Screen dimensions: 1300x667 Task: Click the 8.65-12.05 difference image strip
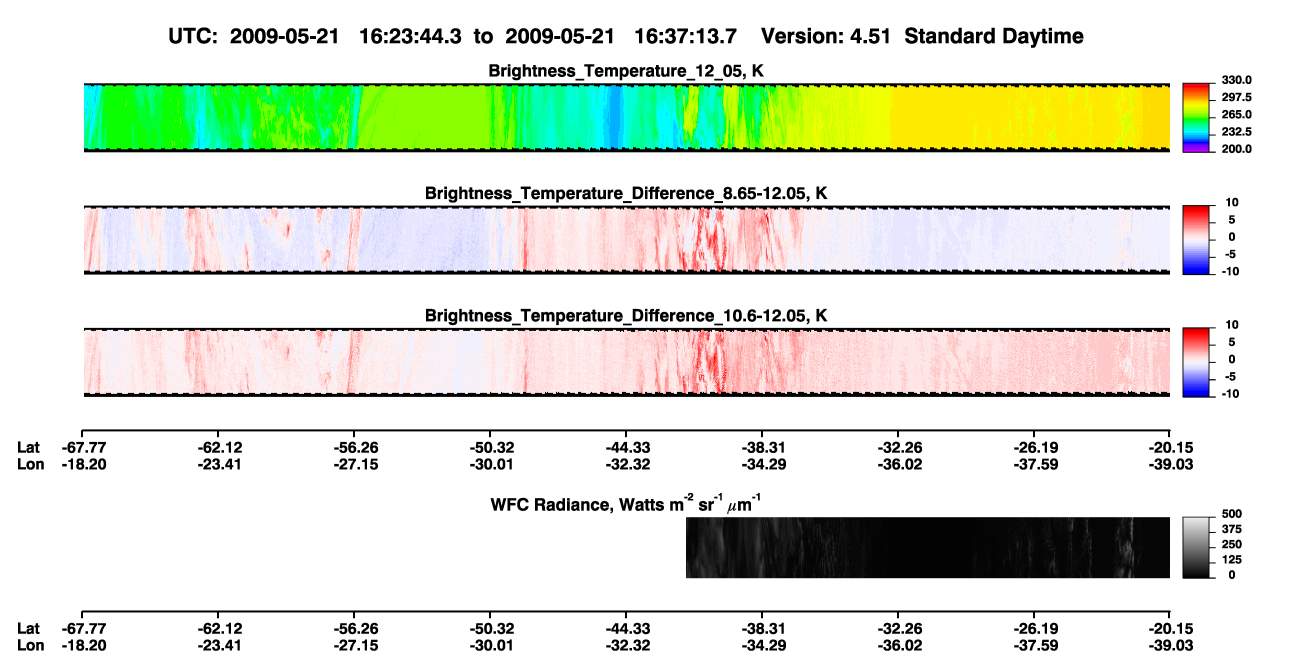pos(626,240)
